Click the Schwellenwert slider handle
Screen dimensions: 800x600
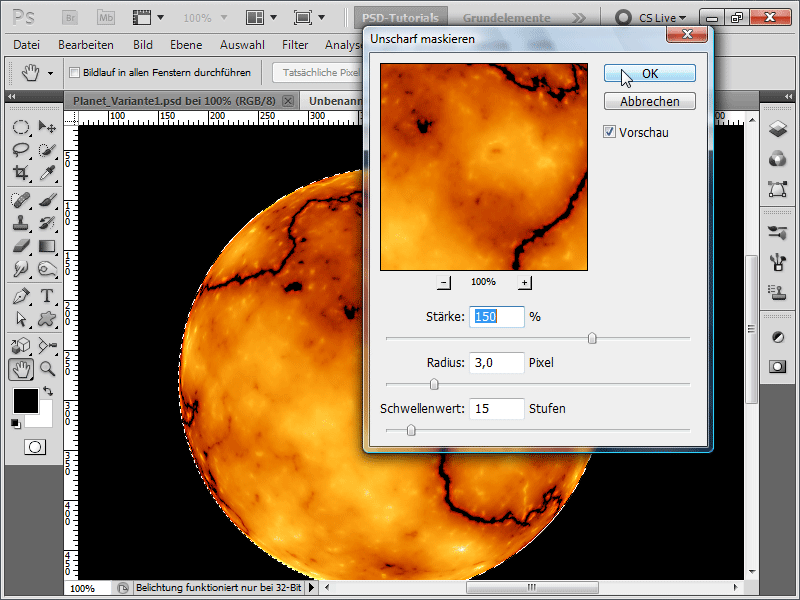(411, 430)
